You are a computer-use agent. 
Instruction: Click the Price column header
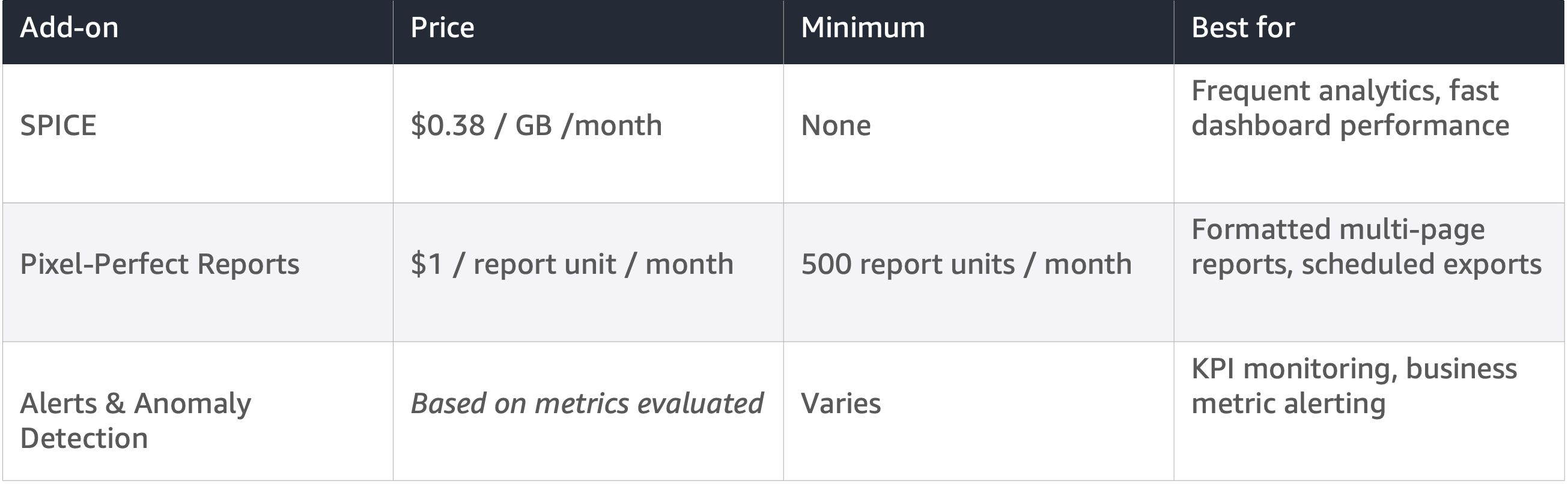(443, 28)
